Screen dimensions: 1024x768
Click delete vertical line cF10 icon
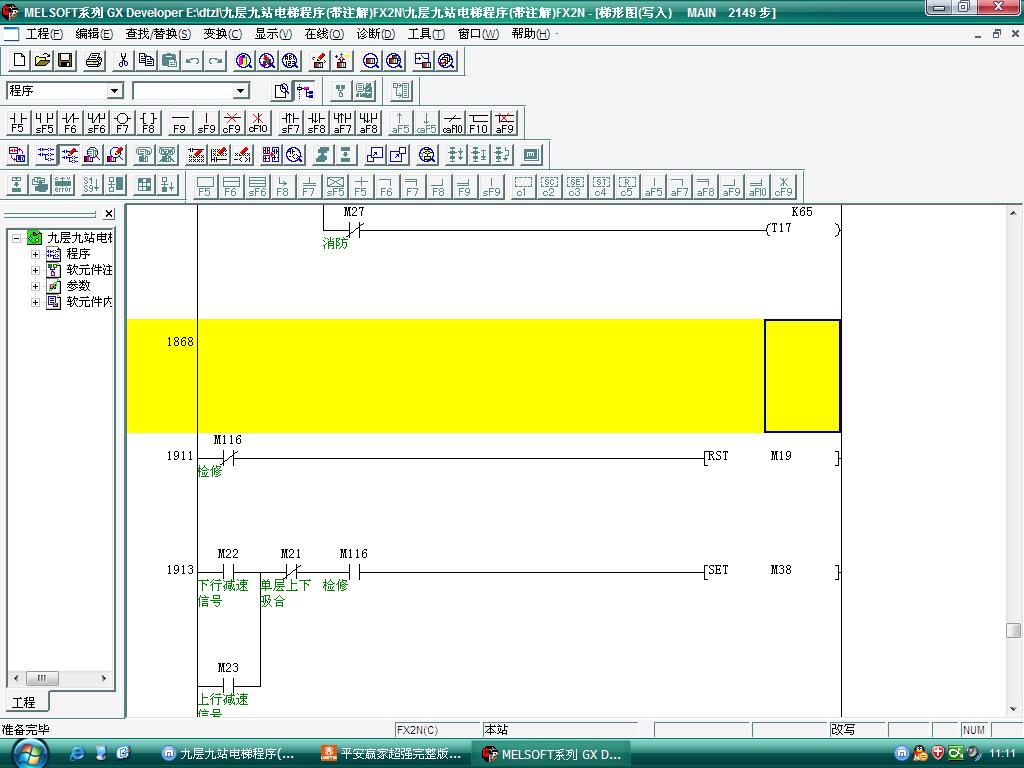258,123
